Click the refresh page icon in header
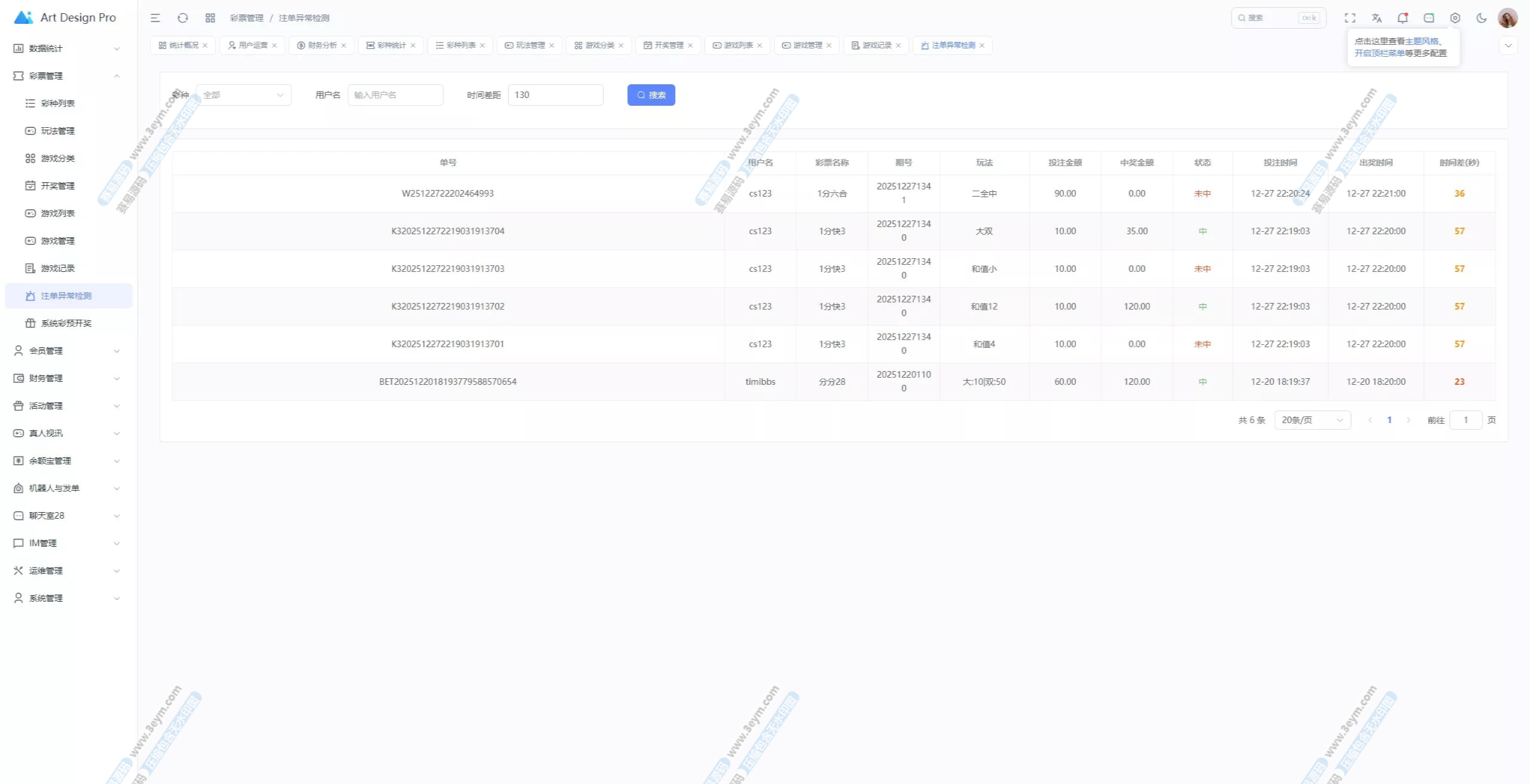The image size is (1530, 784). (x=183, y=18)
